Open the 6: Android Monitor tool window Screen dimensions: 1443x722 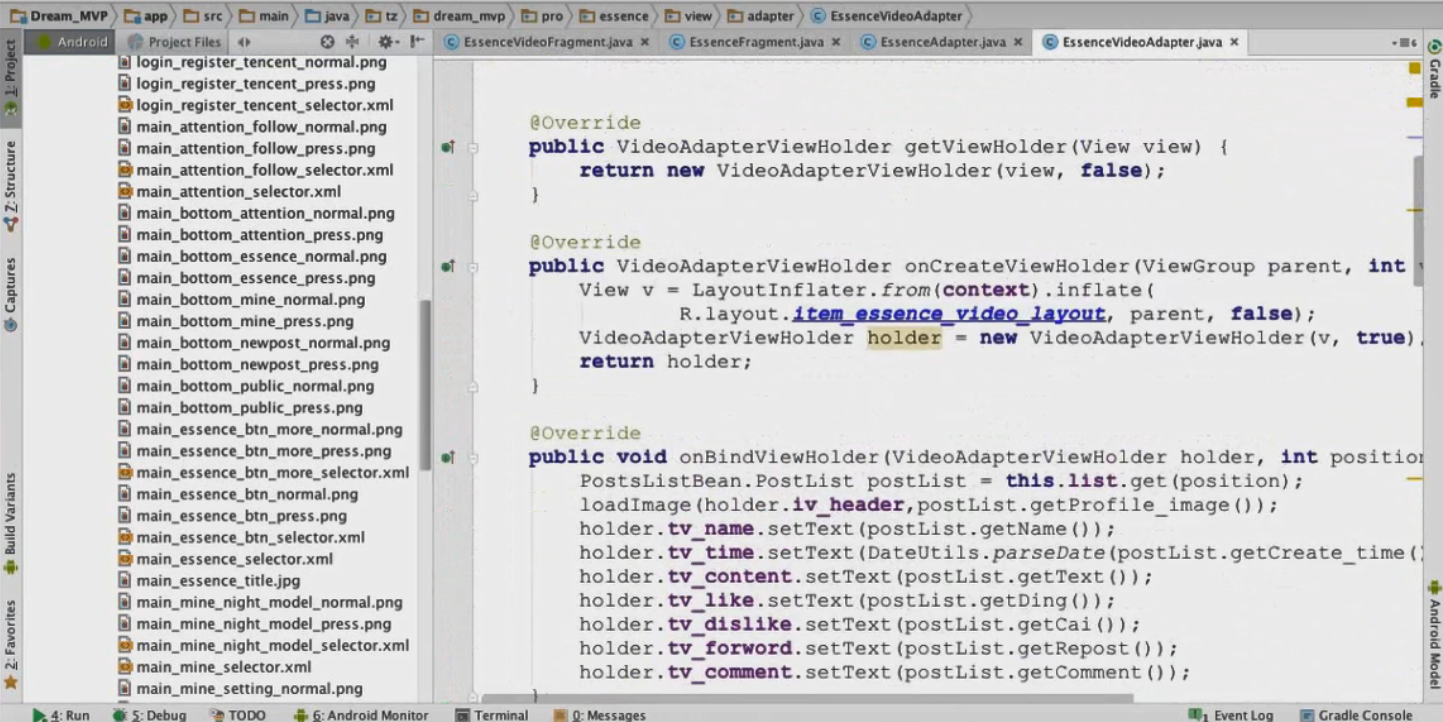tap(360, 715)
